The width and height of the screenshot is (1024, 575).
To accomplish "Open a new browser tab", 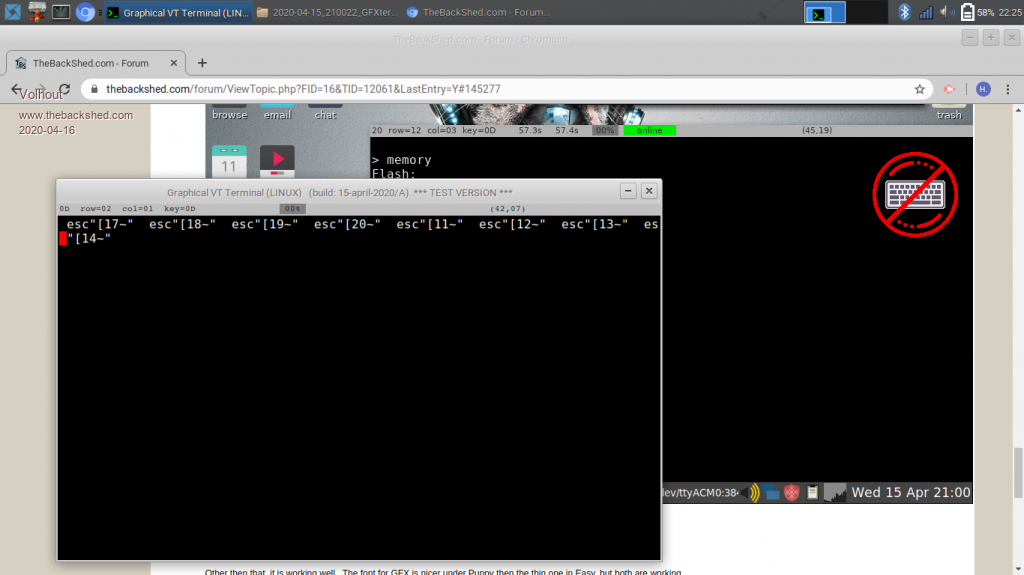I will click(x=202, y=63).
